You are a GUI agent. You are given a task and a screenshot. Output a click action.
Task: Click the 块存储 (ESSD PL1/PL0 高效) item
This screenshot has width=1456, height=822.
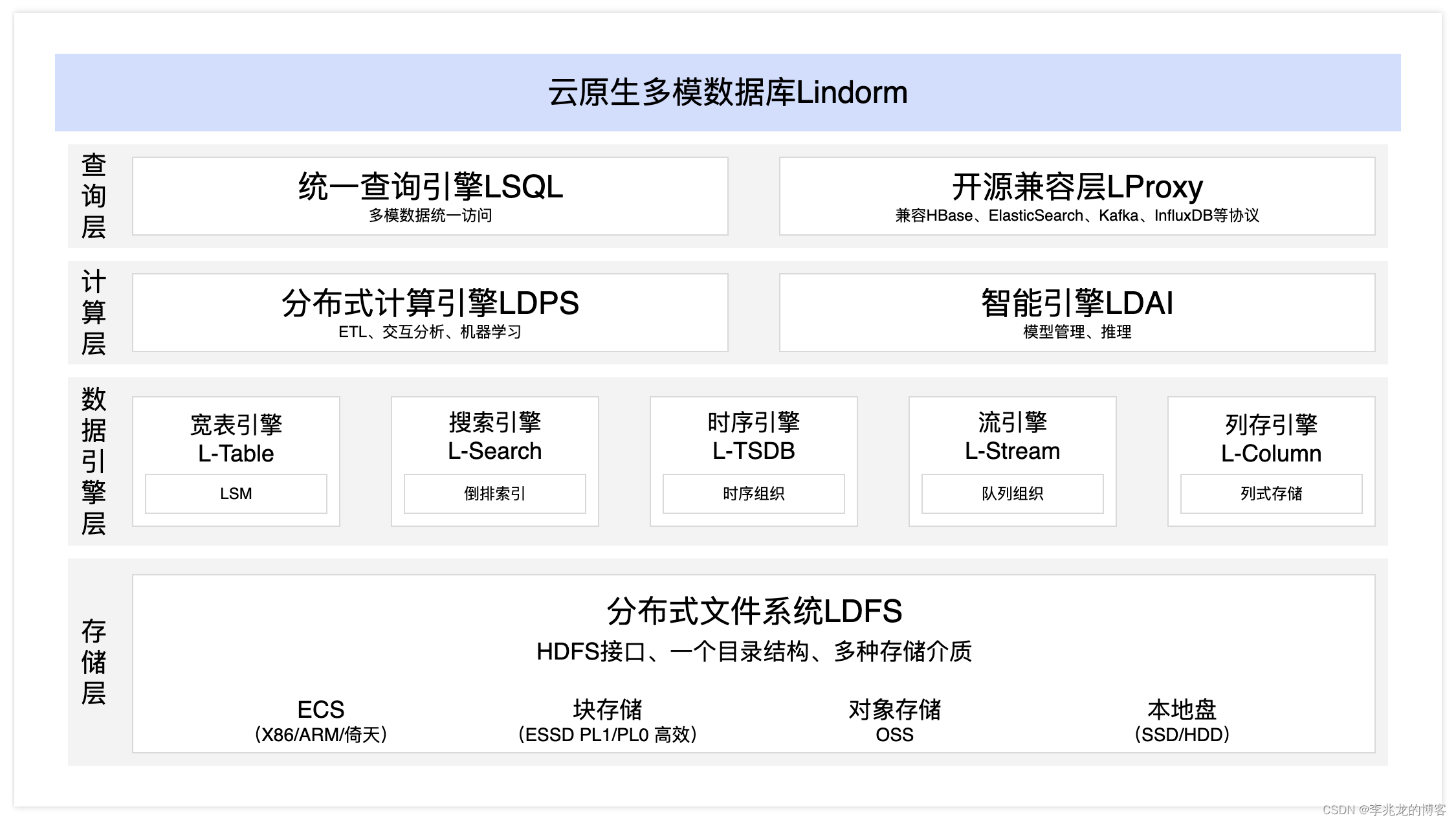coord(608,721)
